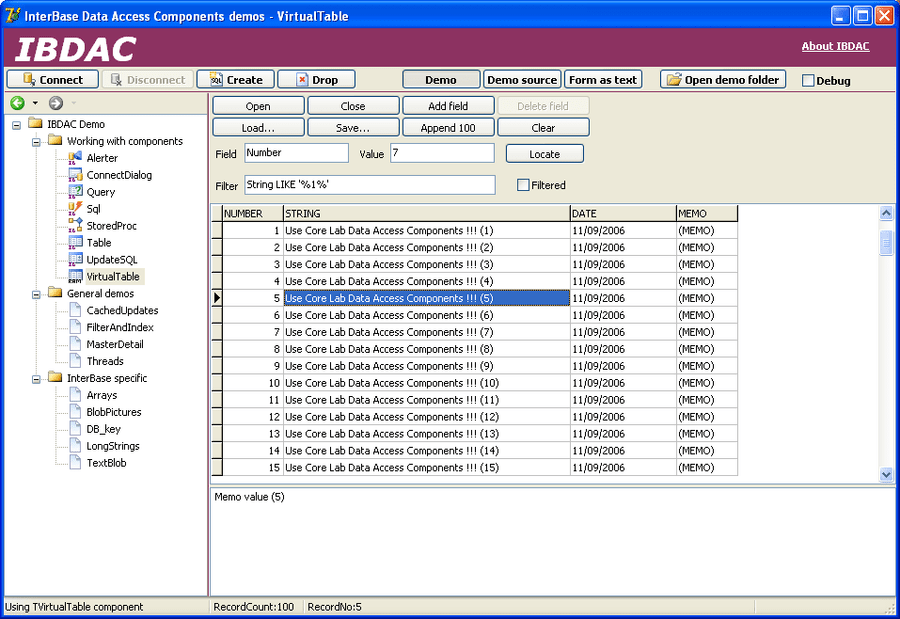Switch to Form as text view
The image size is (900, 619).
(x=603, y=80)
